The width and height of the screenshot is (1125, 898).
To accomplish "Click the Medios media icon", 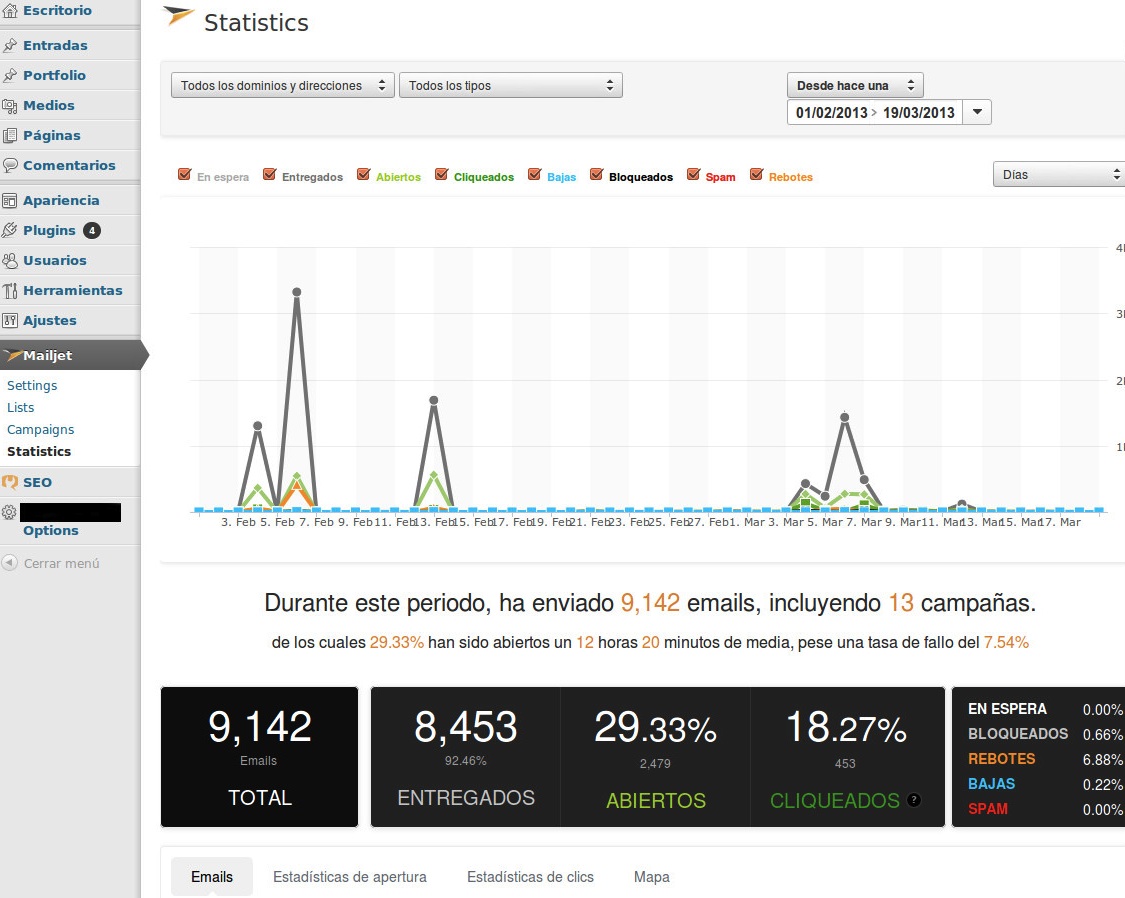I will pos(10,106).
